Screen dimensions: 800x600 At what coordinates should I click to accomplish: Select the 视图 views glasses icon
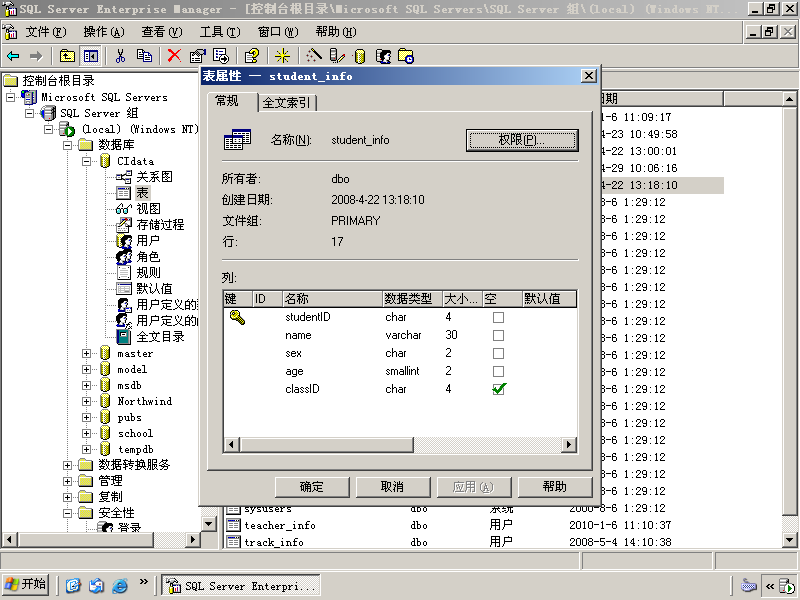[123, 209]
